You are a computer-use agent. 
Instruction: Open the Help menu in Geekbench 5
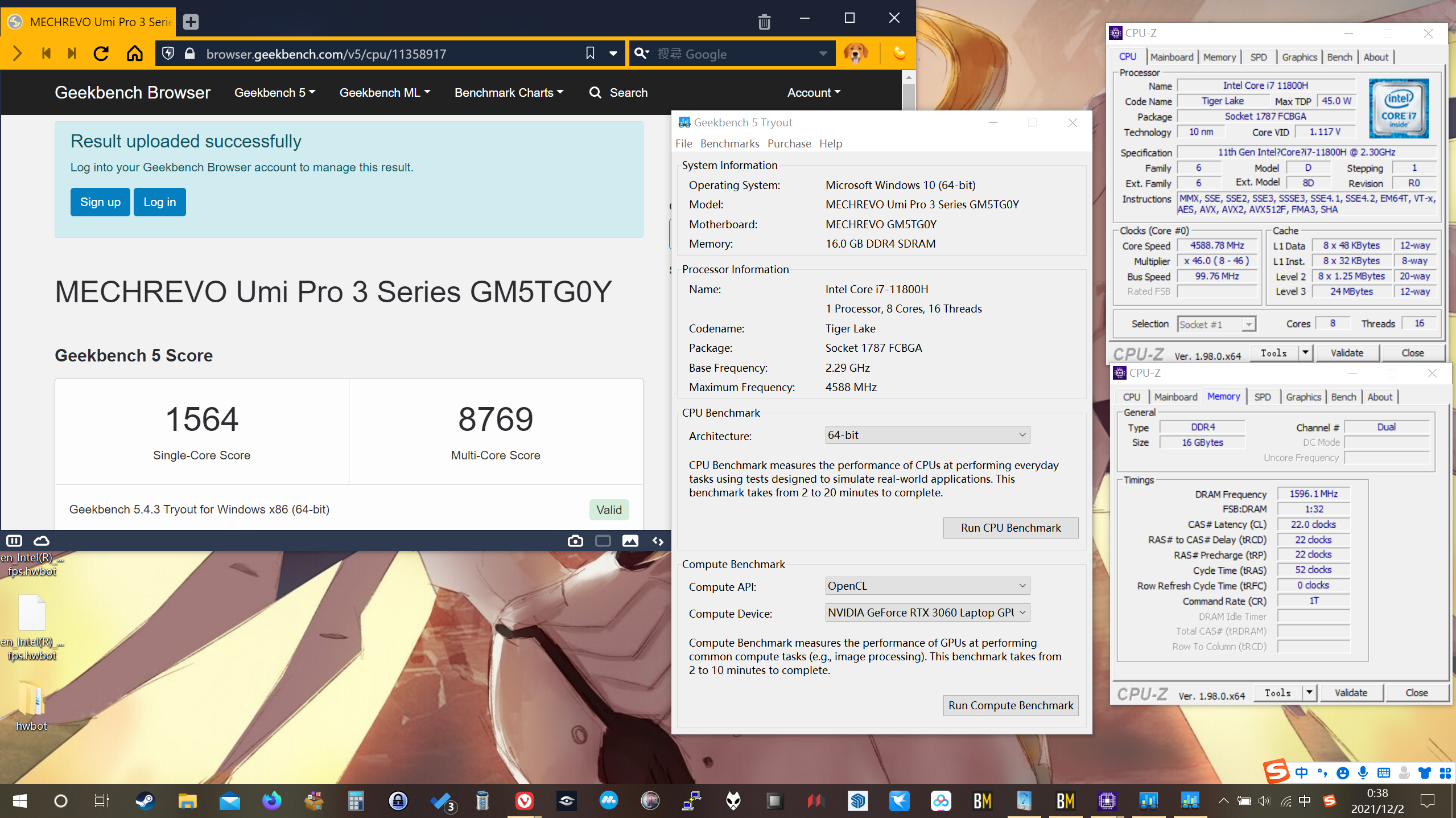pyautogui.click(x=831, y=143)
